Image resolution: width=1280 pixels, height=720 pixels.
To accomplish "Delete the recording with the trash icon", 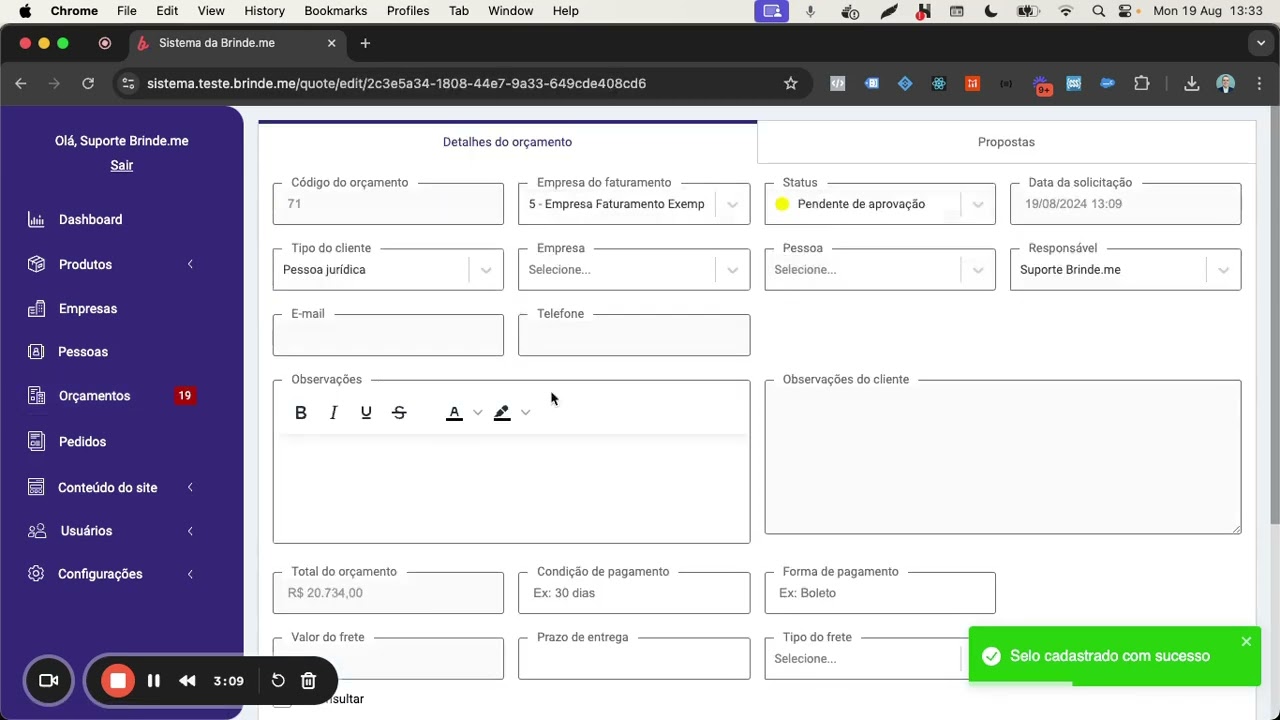I will pyautogui.click(x=309, y=681).
